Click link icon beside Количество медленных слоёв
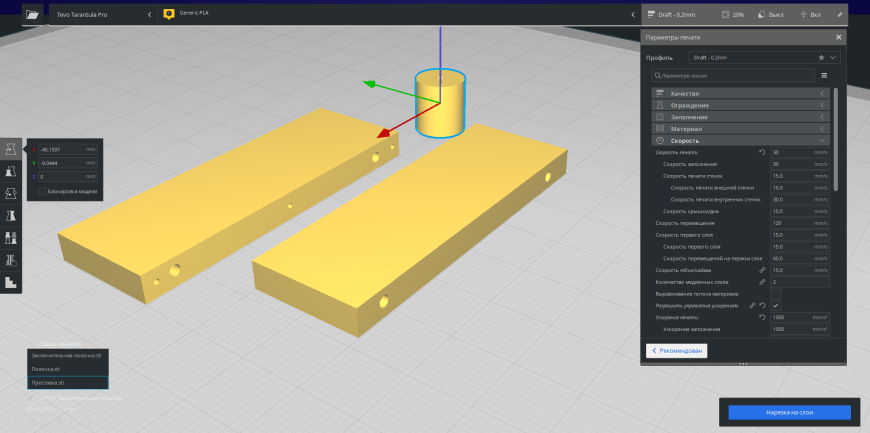This screenshot has height=433, width=870. pos(762,282)
